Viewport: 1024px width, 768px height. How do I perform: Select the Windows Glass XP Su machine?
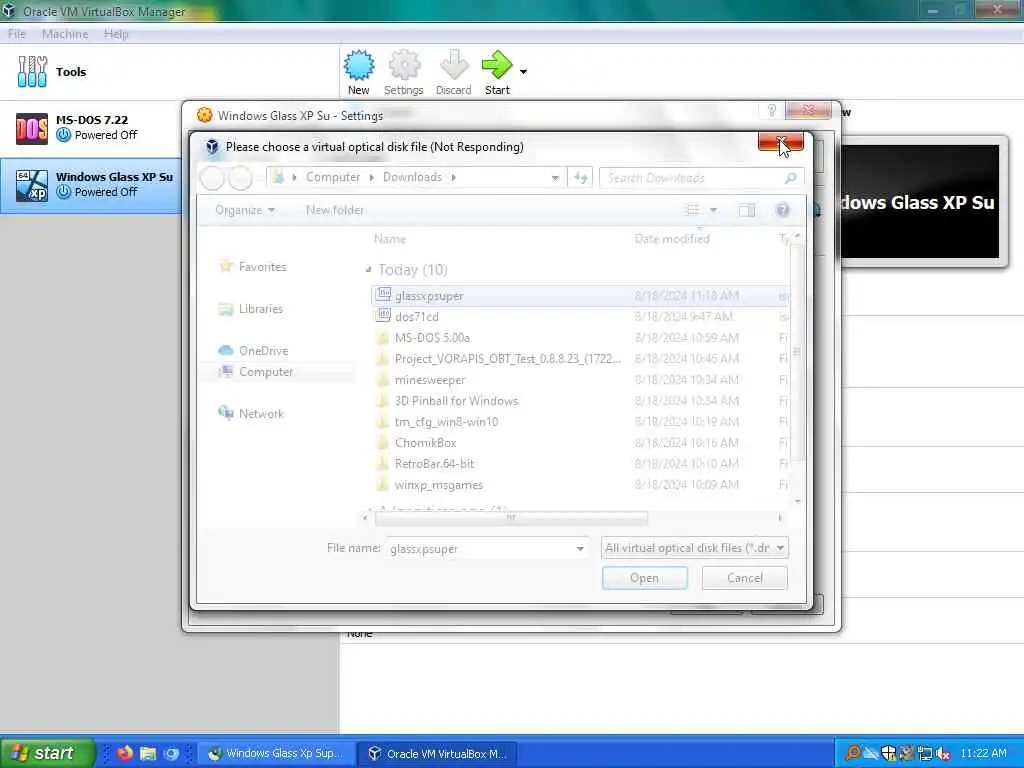click(x=91, y=185)
